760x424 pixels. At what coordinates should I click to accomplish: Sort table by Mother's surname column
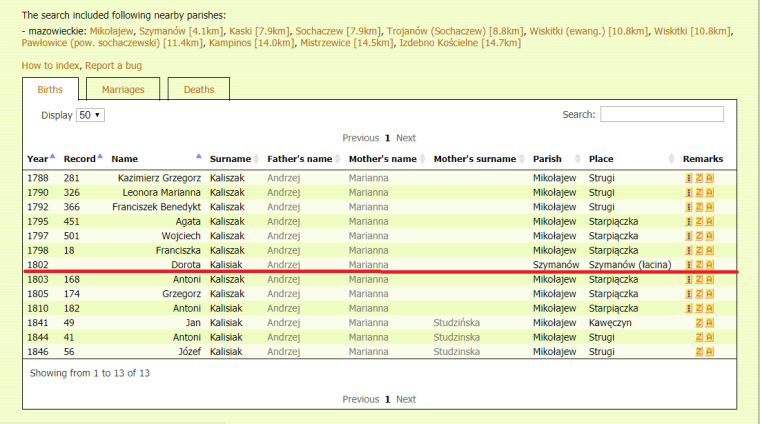click(x=477, y=159)
